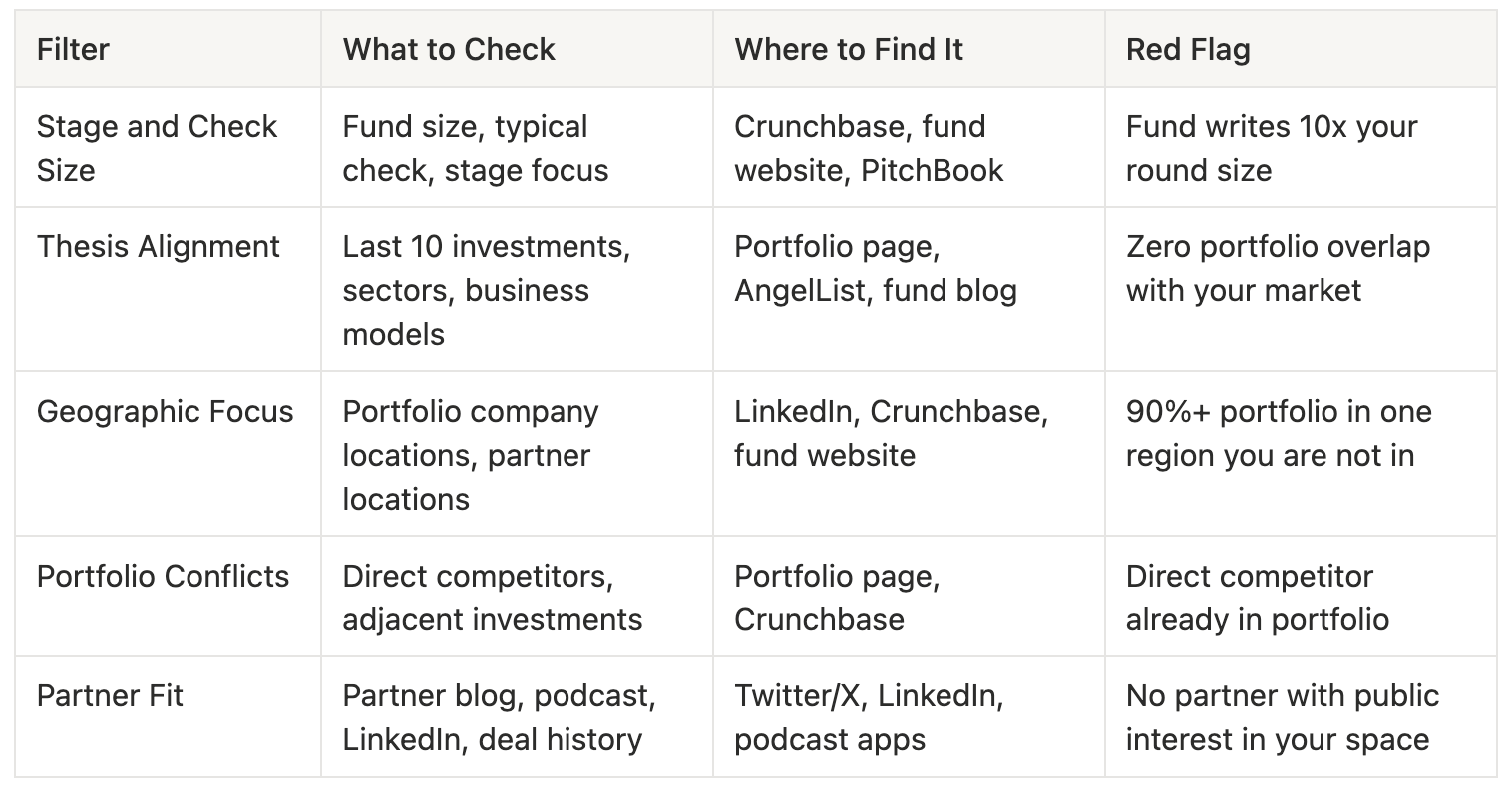1512x792 pixels.
Task: Select the "Last 10 investments" cell
Action: (x=486, y=290)
